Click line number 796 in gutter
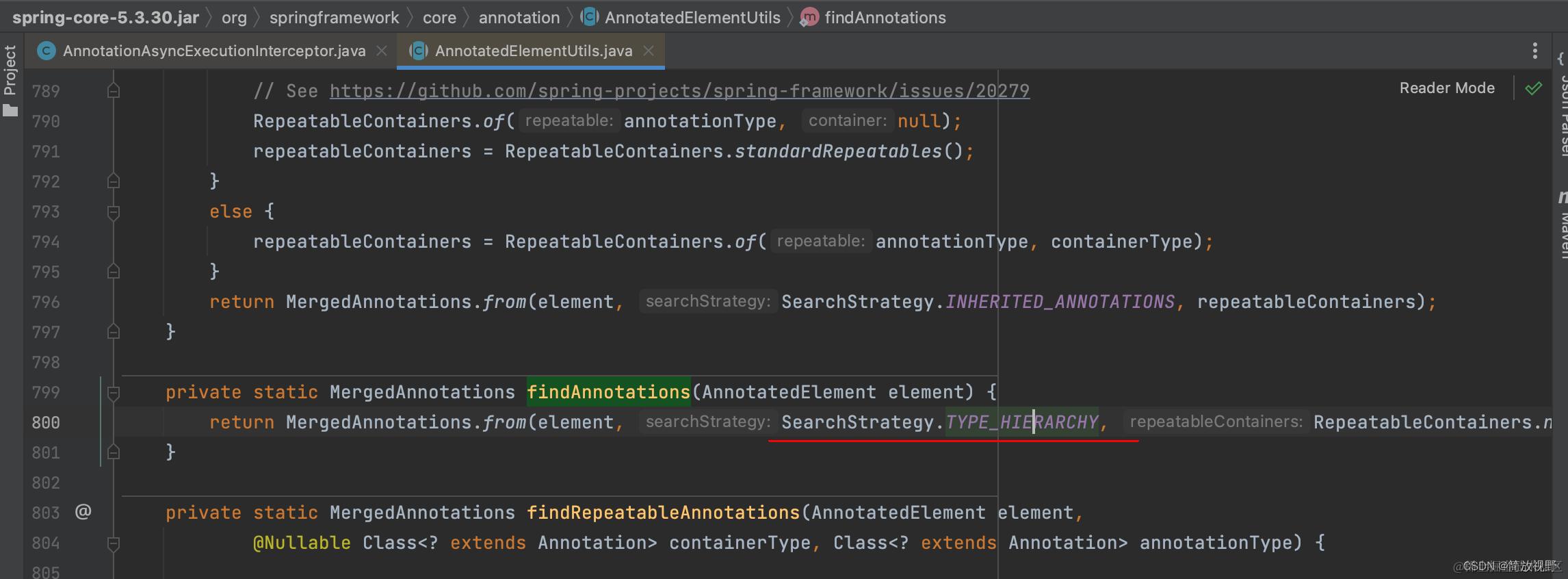Viewport: 1568px width, 579px height. coord(46,302)
